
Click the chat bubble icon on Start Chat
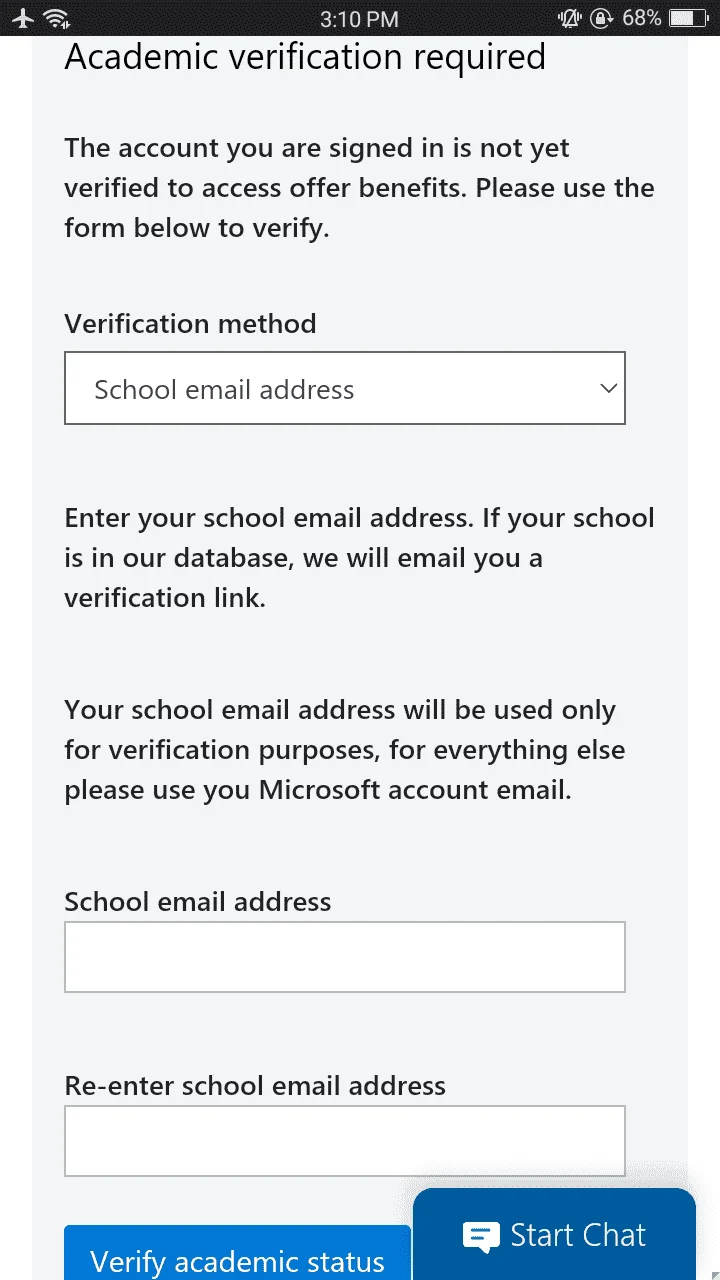(x=481, y=1236)
